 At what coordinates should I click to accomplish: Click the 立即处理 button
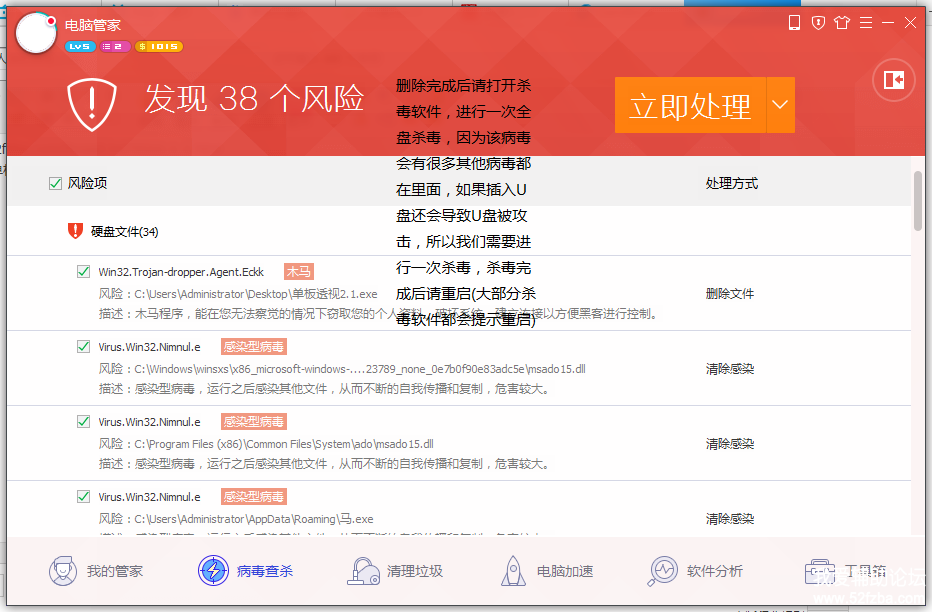coord(691,105)
